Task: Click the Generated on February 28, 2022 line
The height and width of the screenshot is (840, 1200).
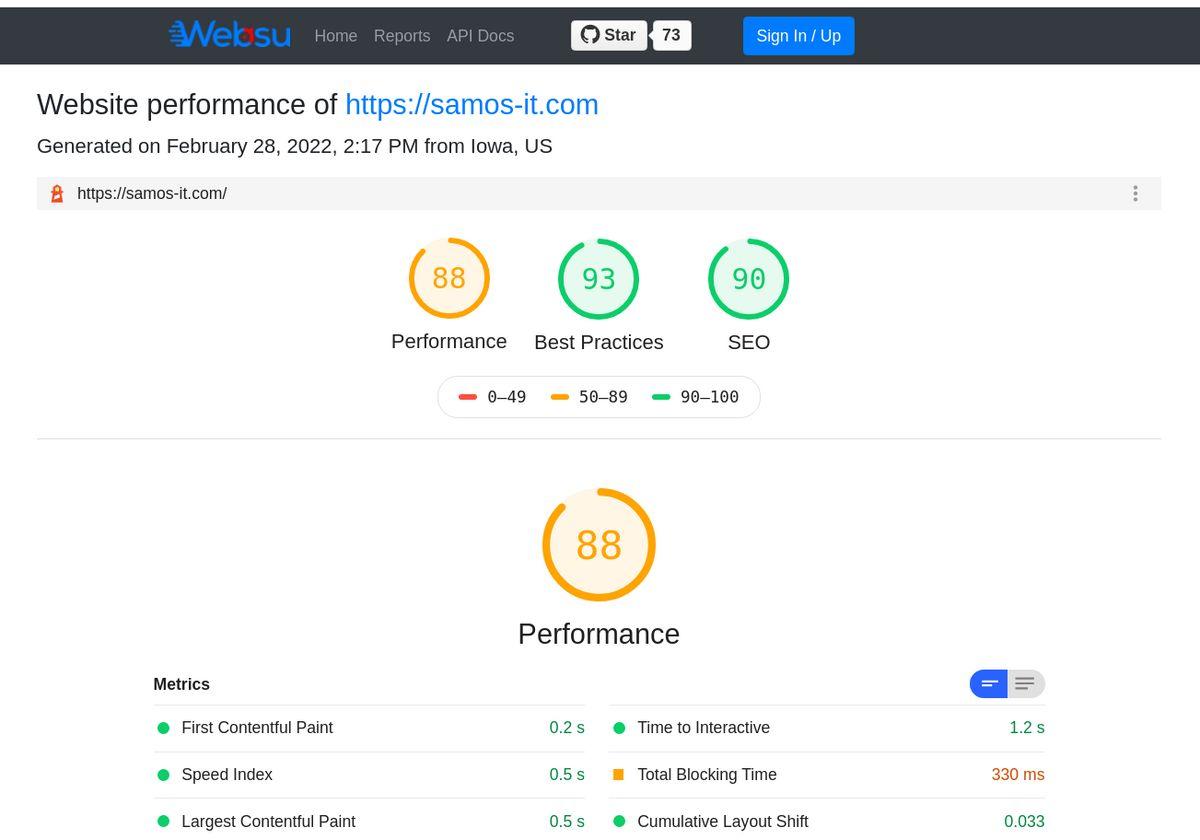Action: point(294,146)
